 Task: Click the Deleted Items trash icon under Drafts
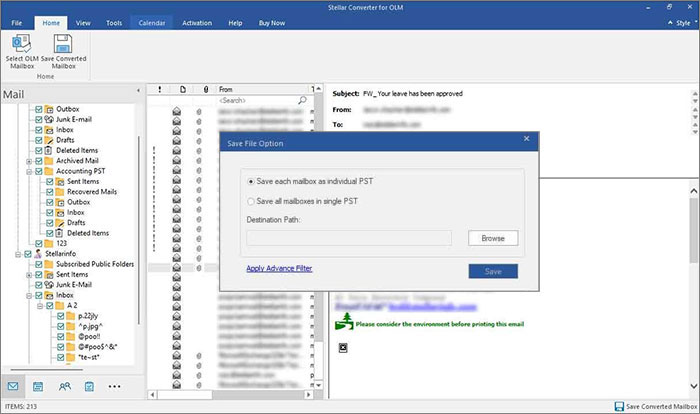coord(49,151)
